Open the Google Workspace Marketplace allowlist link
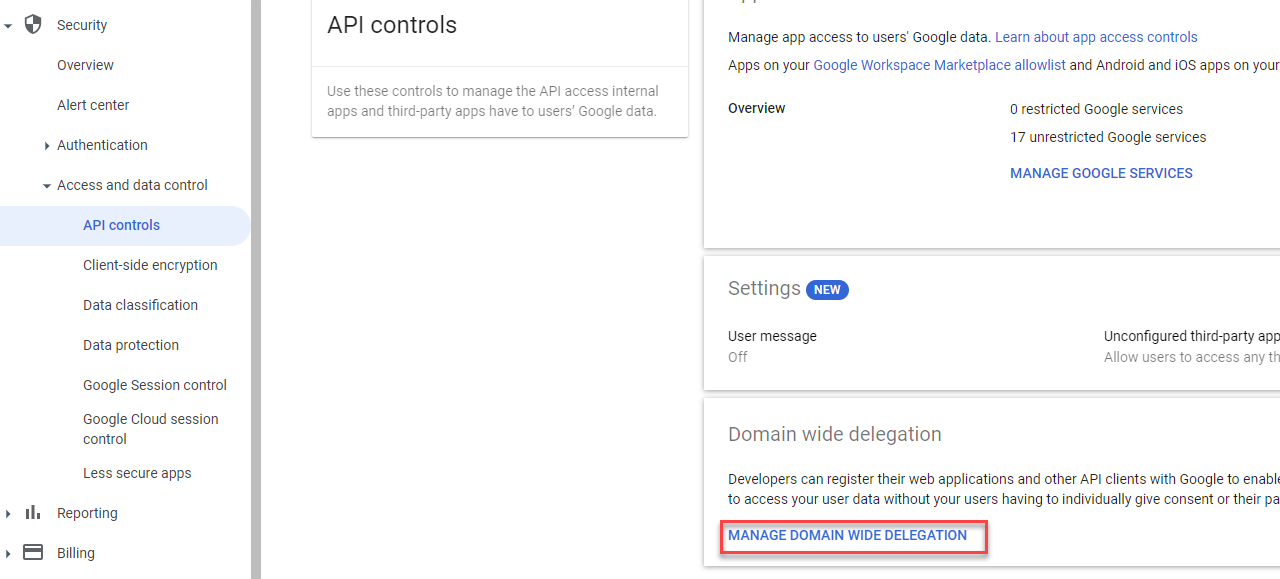Screen dimensions: 1280x579 tap(938, 65)
